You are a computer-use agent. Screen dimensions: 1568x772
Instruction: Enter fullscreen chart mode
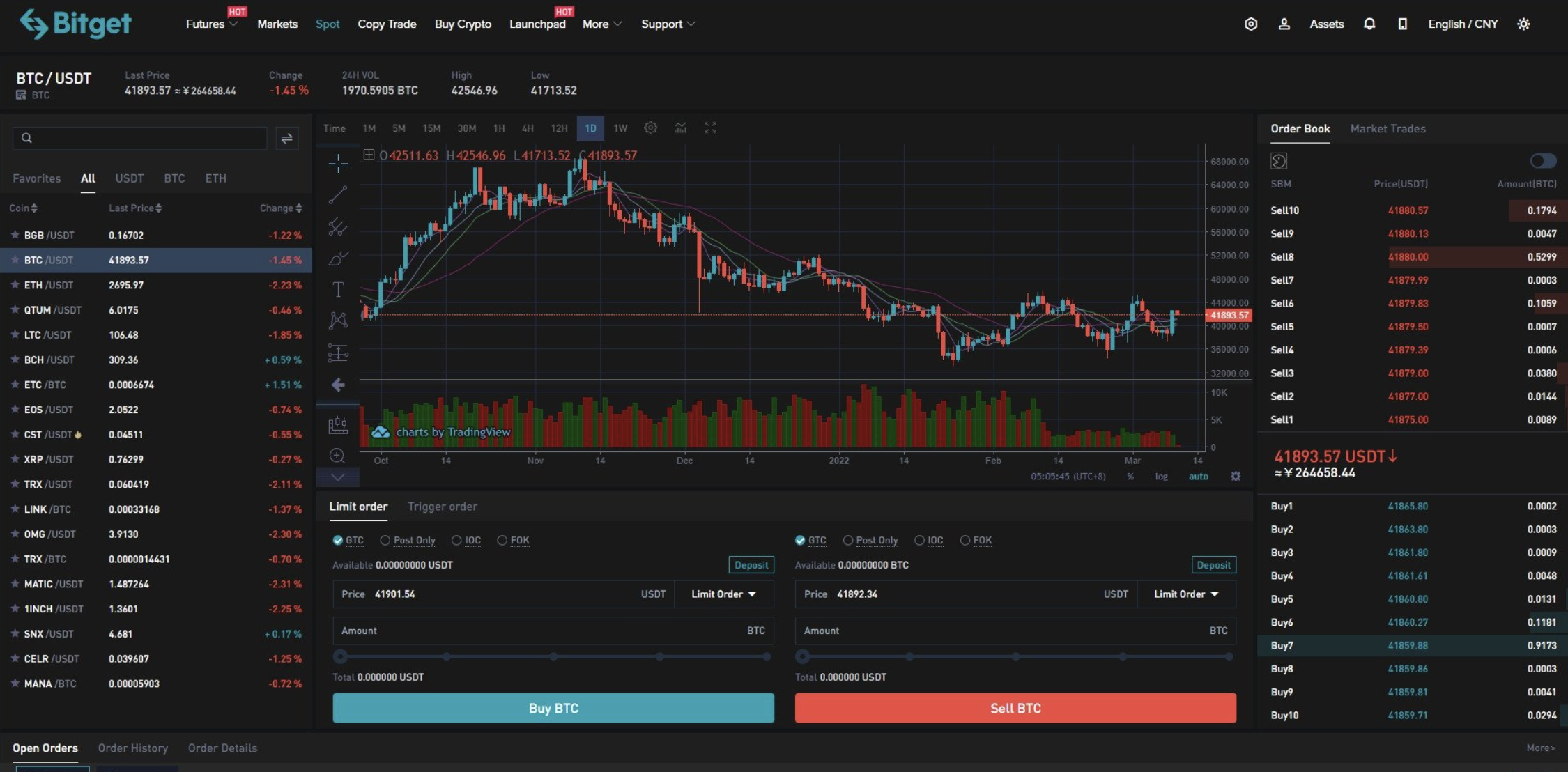click(x=710, y=128)
